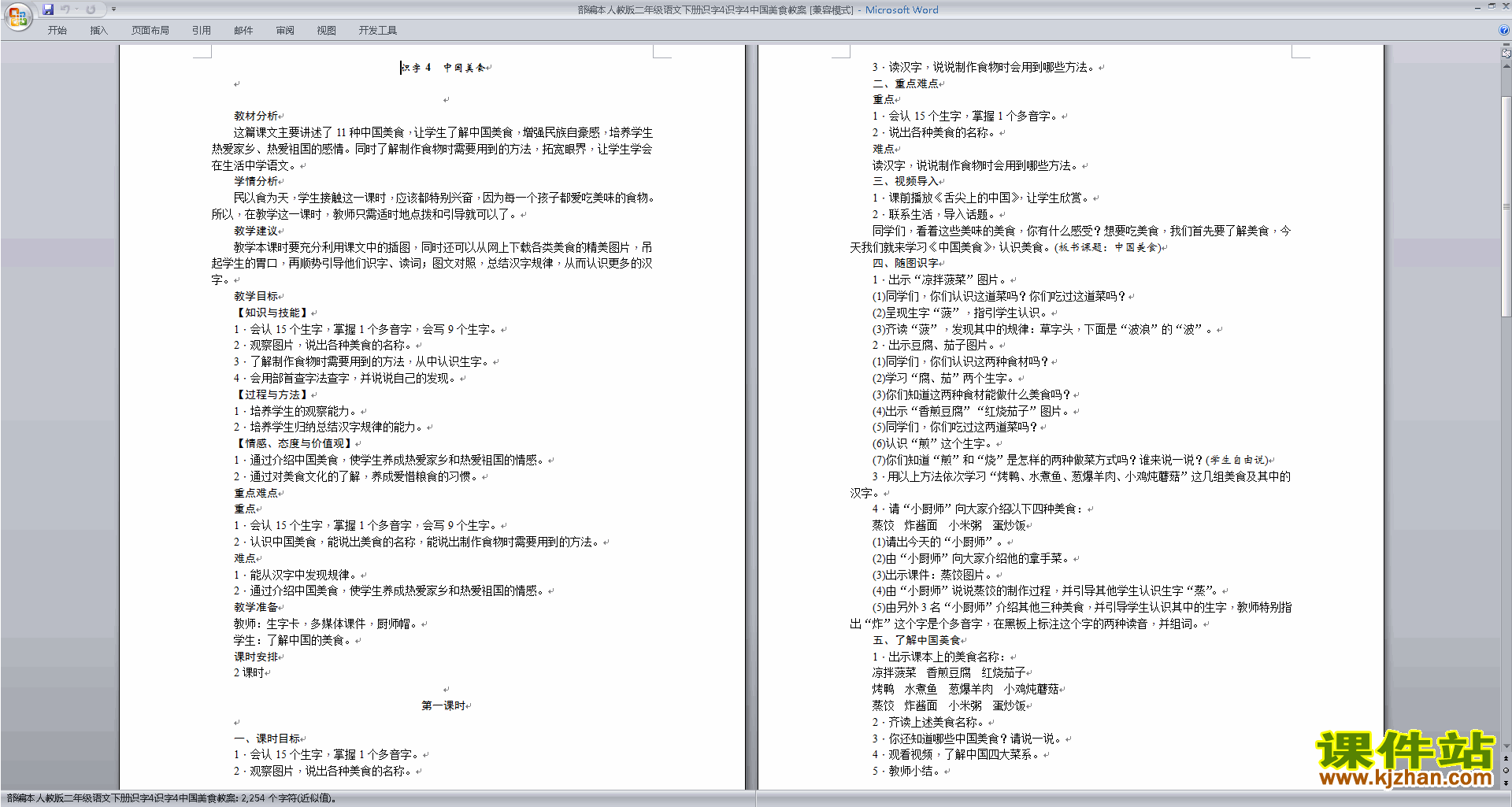Click the line 学生：了解中国的美食
This screenshot has height=807, width=1512.
tap(293, 641)
